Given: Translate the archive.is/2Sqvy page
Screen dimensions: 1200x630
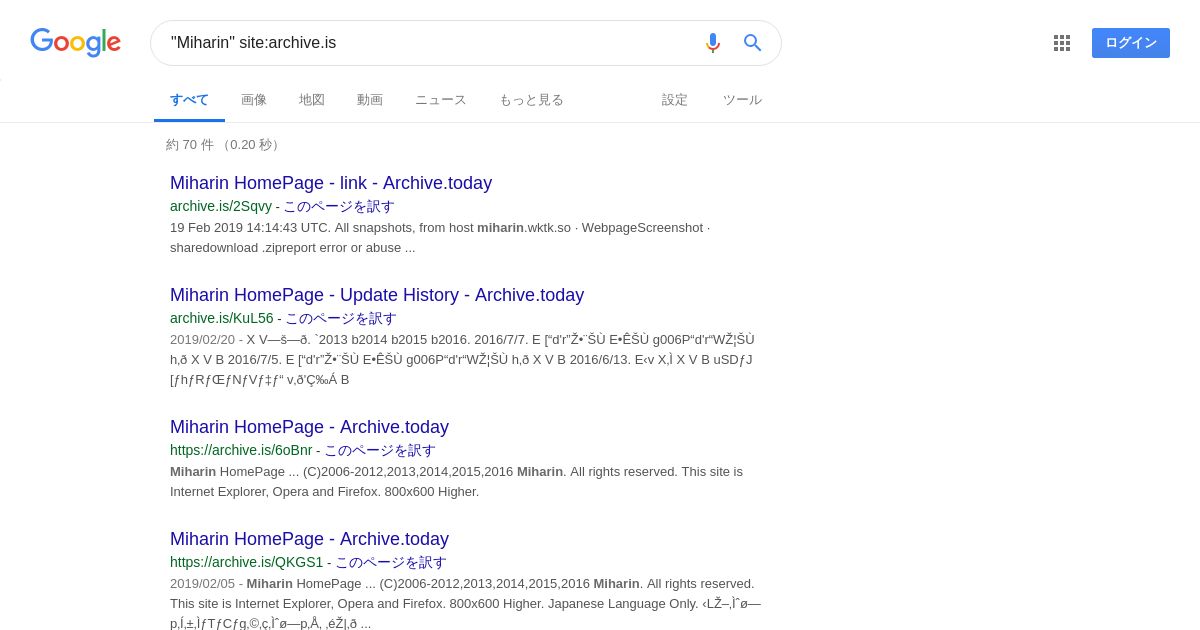Looking at the screenshot, I should coord(339,206).
